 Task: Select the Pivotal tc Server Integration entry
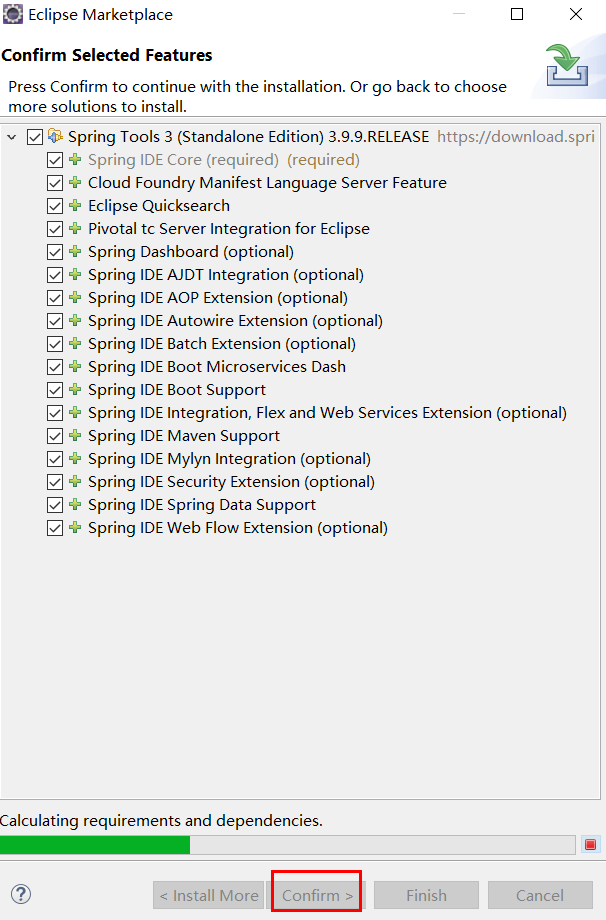pos(228,228)
